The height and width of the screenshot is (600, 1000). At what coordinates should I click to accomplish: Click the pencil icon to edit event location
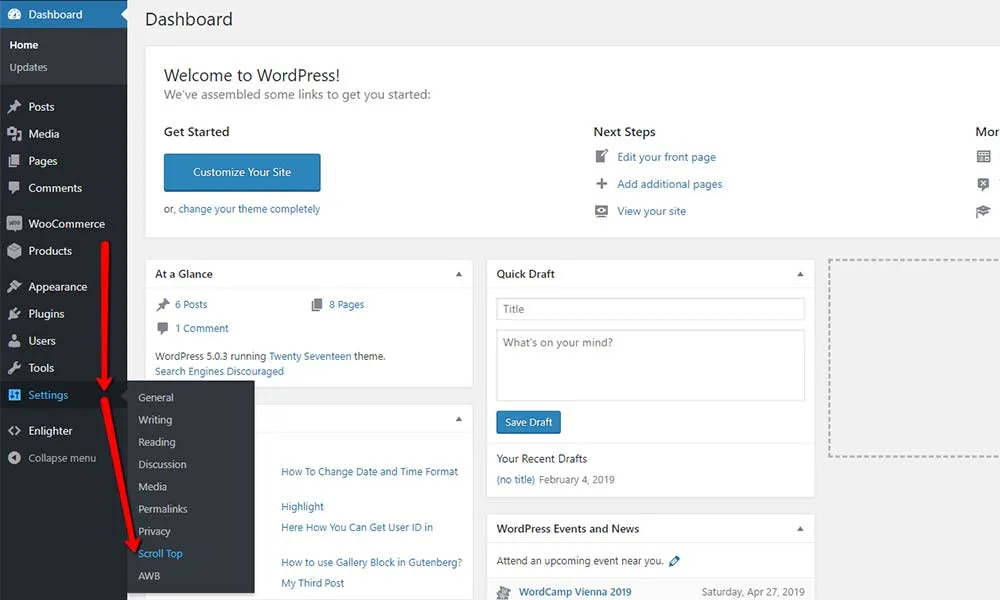tap(674, 561)
